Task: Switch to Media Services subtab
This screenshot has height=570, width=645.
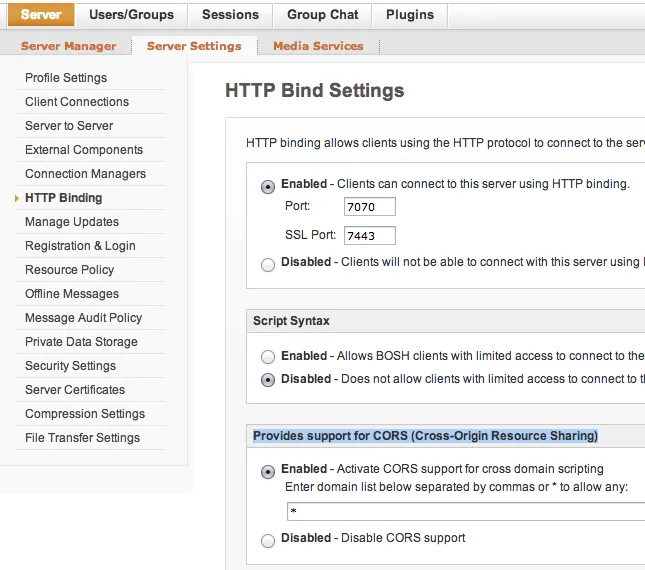Action: click(318, 46)
